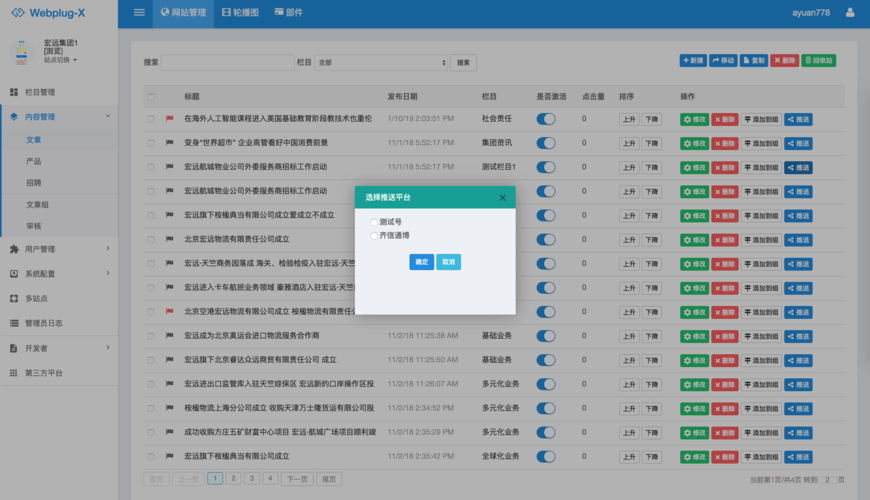Click the 移动 toolbar button
870x500 pixels.
[x=723, y=60]
